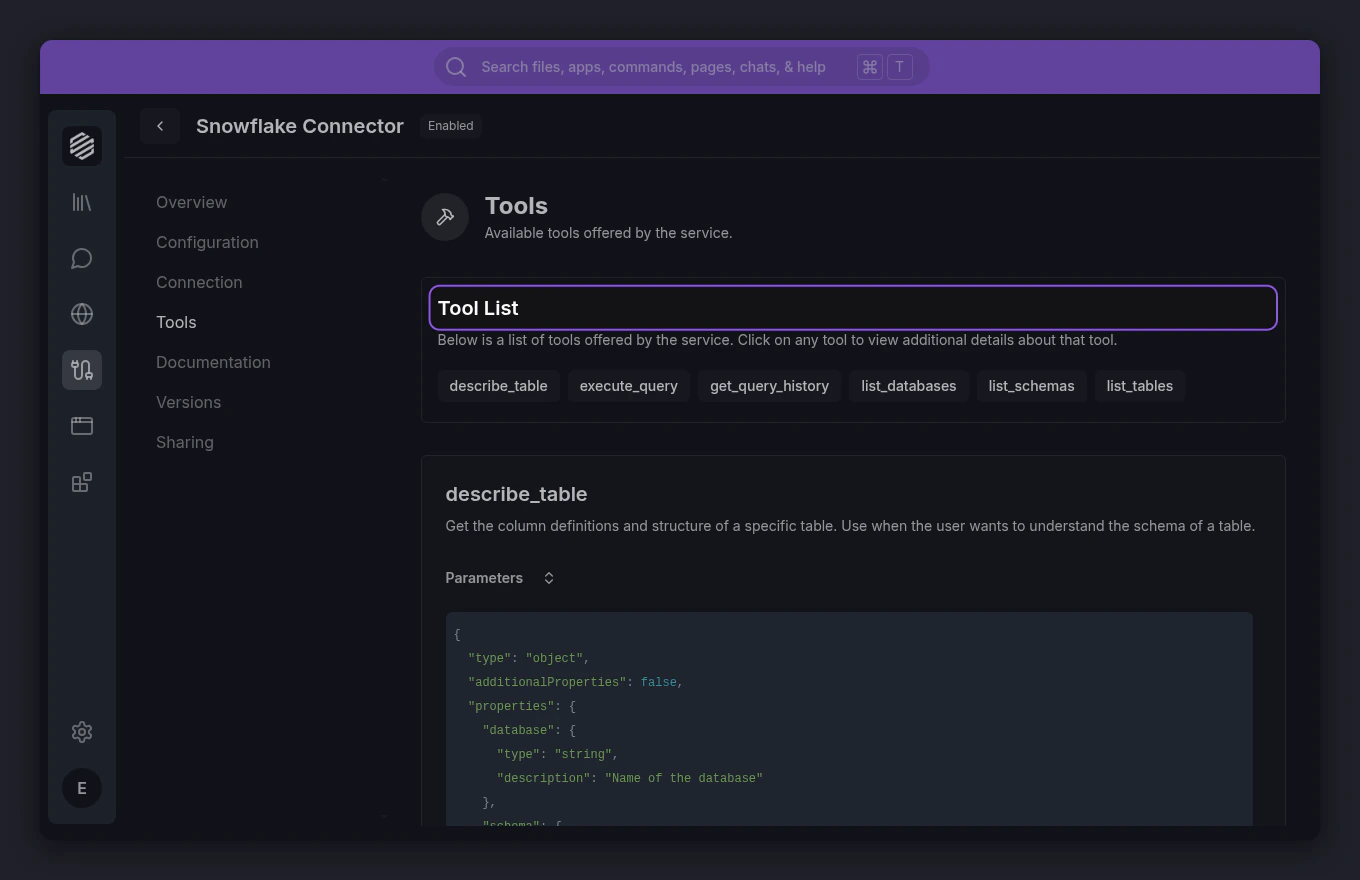Open the chat bubble icon
Screen dimensions: 1360x880
pyautogui.click(x=82, y=258)
